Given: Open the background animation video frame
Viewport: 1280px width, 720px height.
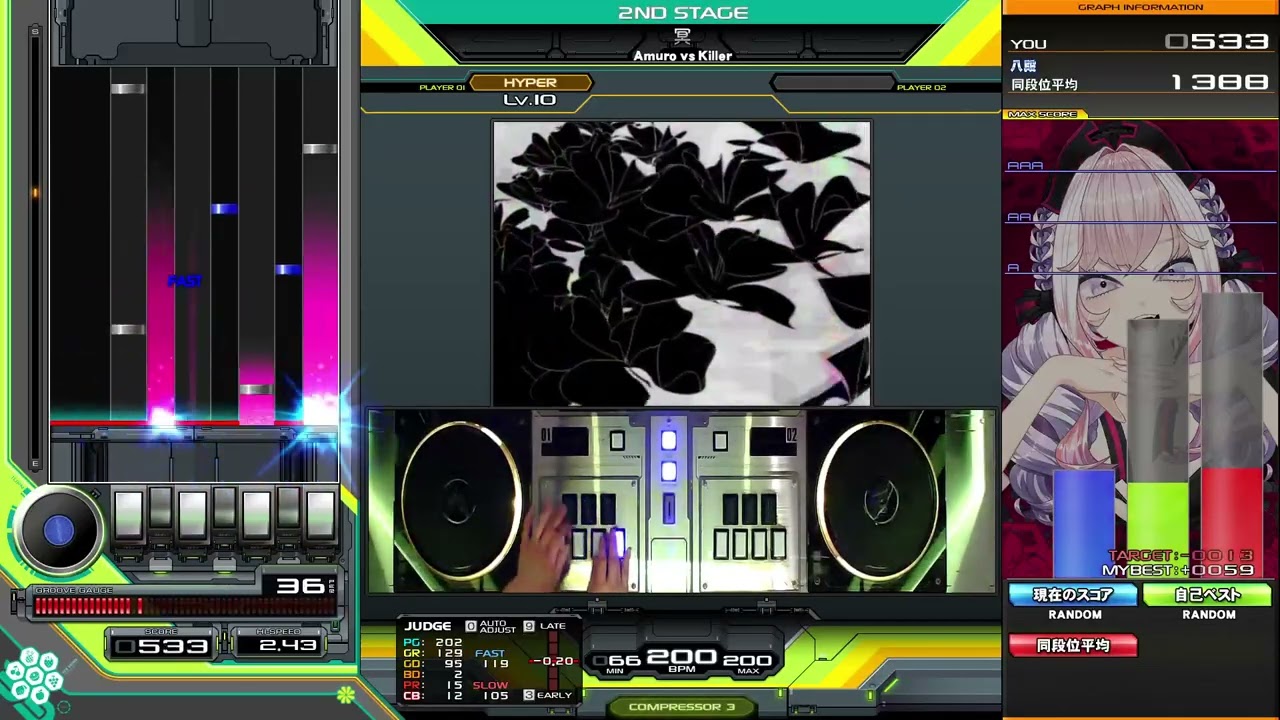Looking at the screenshot, I should pyautogui.click(x=681, y=263).
